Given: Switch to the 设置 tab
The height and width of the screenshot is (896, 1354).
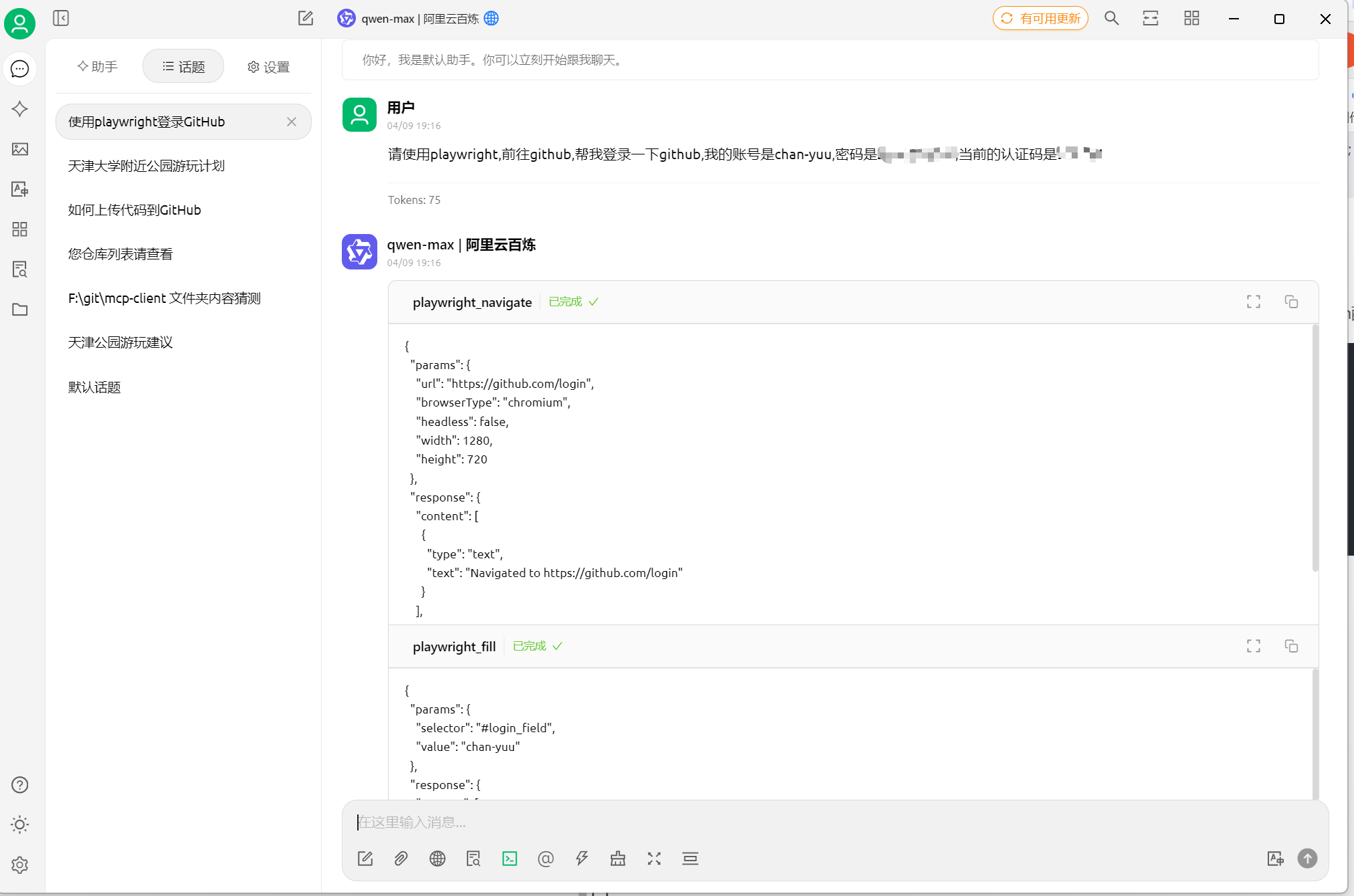Looking at the screenshot, I should [x=269, y=67].
